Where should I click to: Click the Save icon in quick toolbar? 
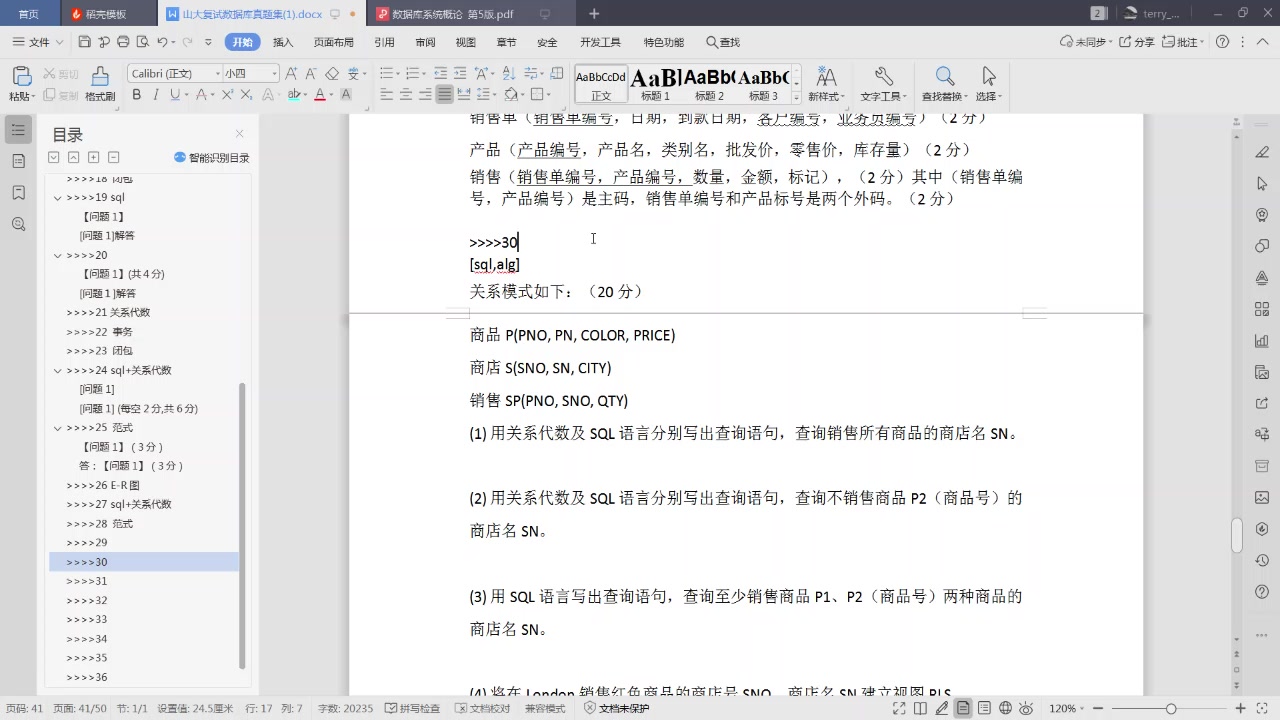pyautogui.click(x=84, y=42)
